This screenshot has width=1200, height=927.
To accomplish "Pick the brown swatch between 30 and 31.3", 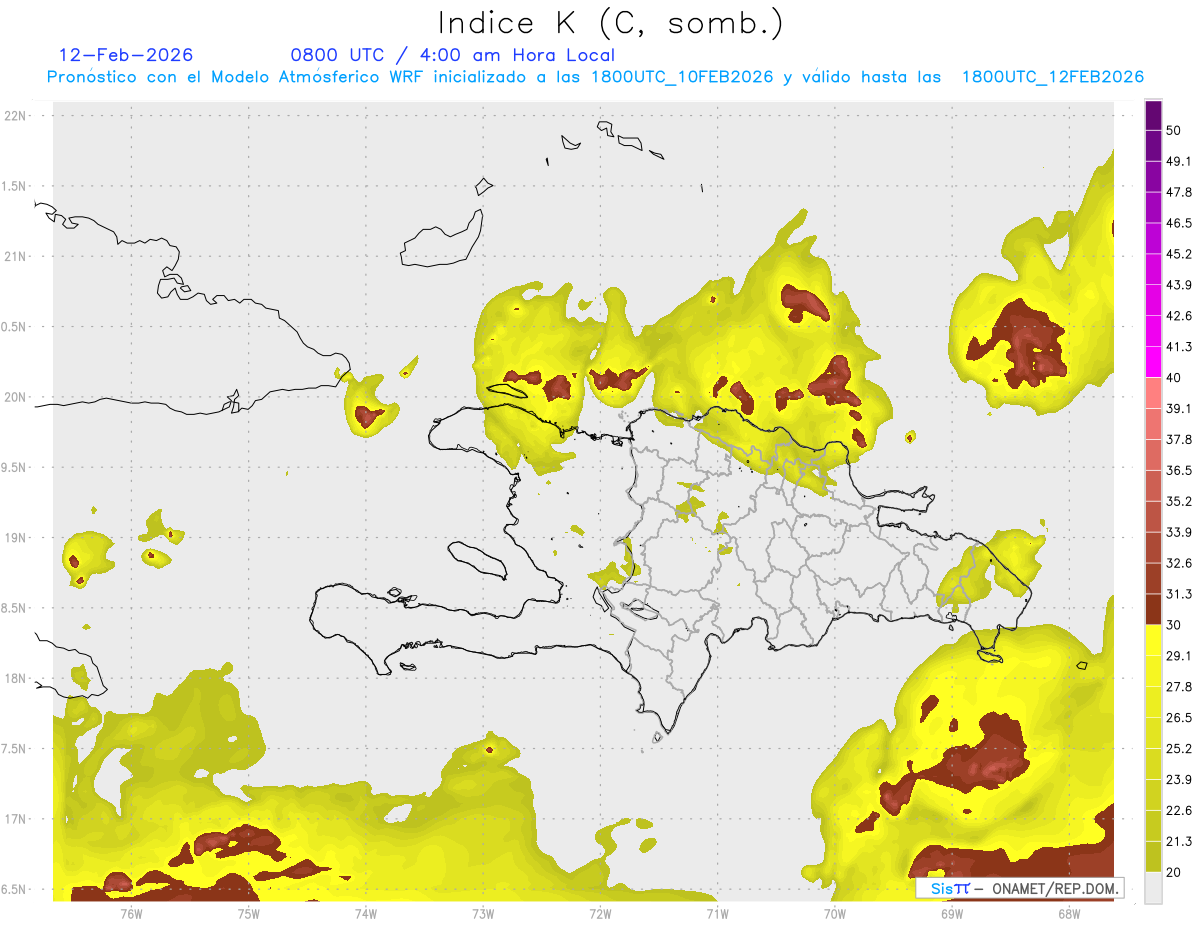I will pos(1154,609).
